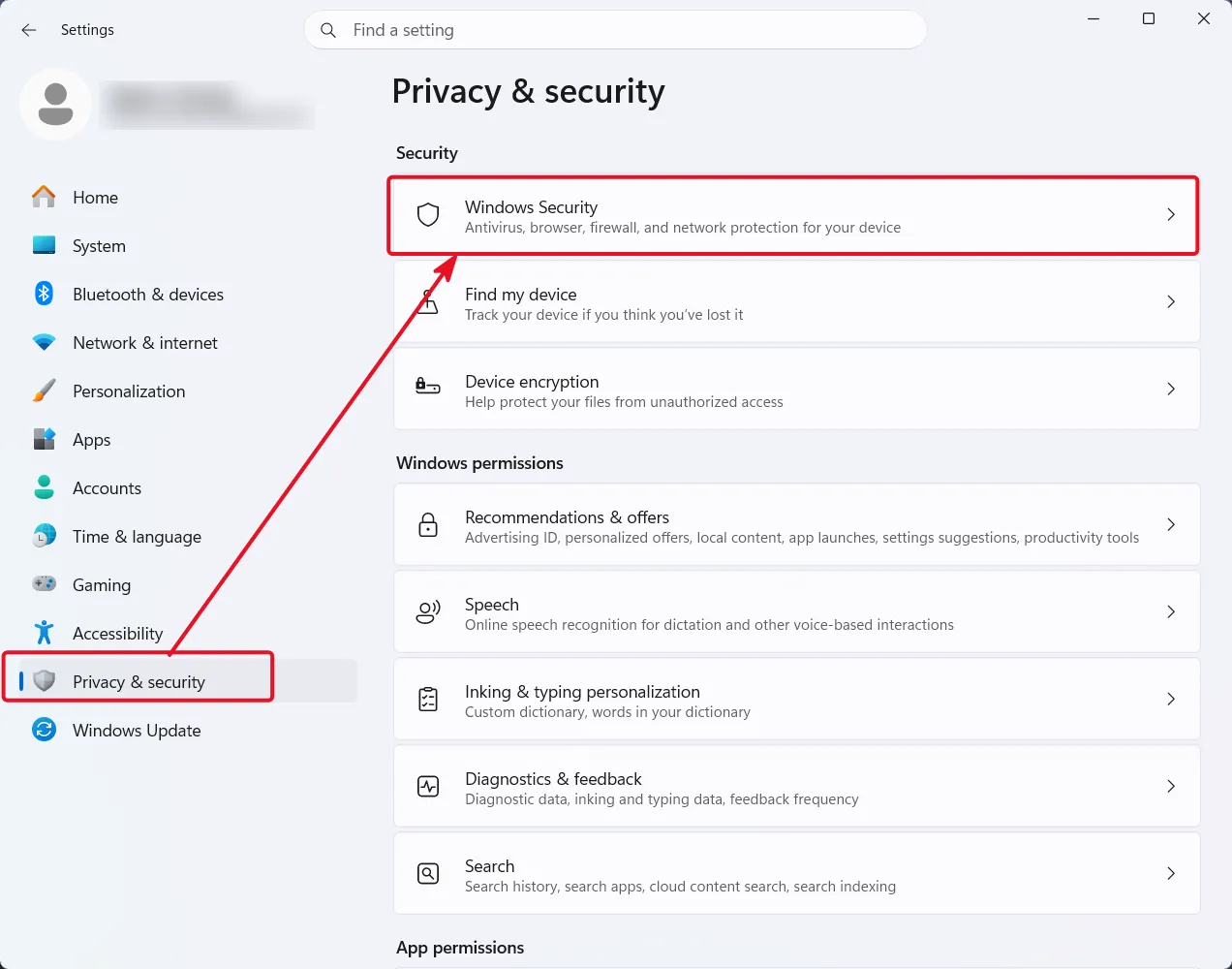This screenshot has width=1232, height=969.
Task: Click 'Diagnostic data, inking and typing data' text
Action: tap(662, 799)
